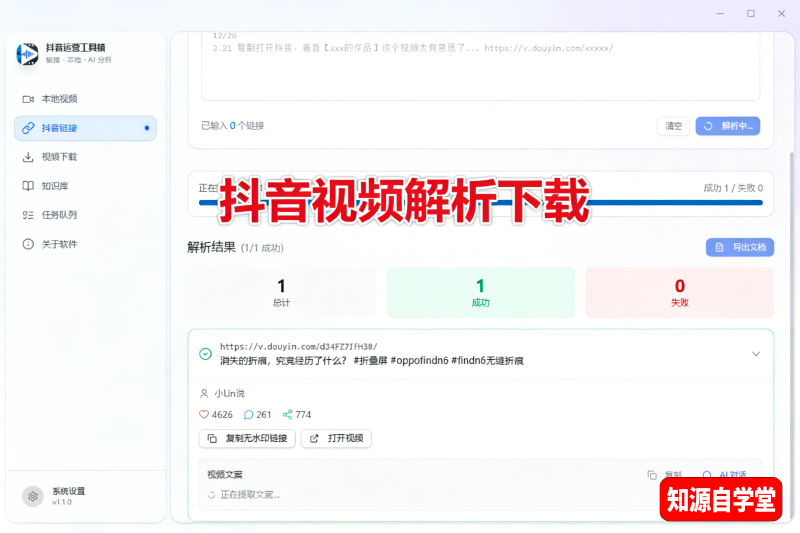Click the 解析结果 heading
800x533 pixels.
[x=211, y=247]
